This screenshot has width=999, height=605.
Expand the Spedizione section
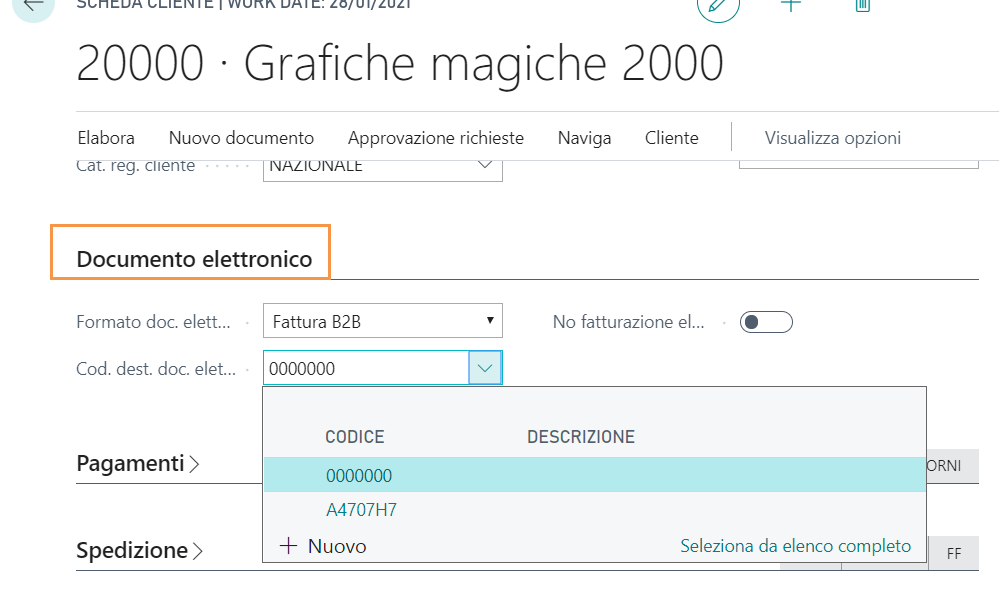point(140,551)
